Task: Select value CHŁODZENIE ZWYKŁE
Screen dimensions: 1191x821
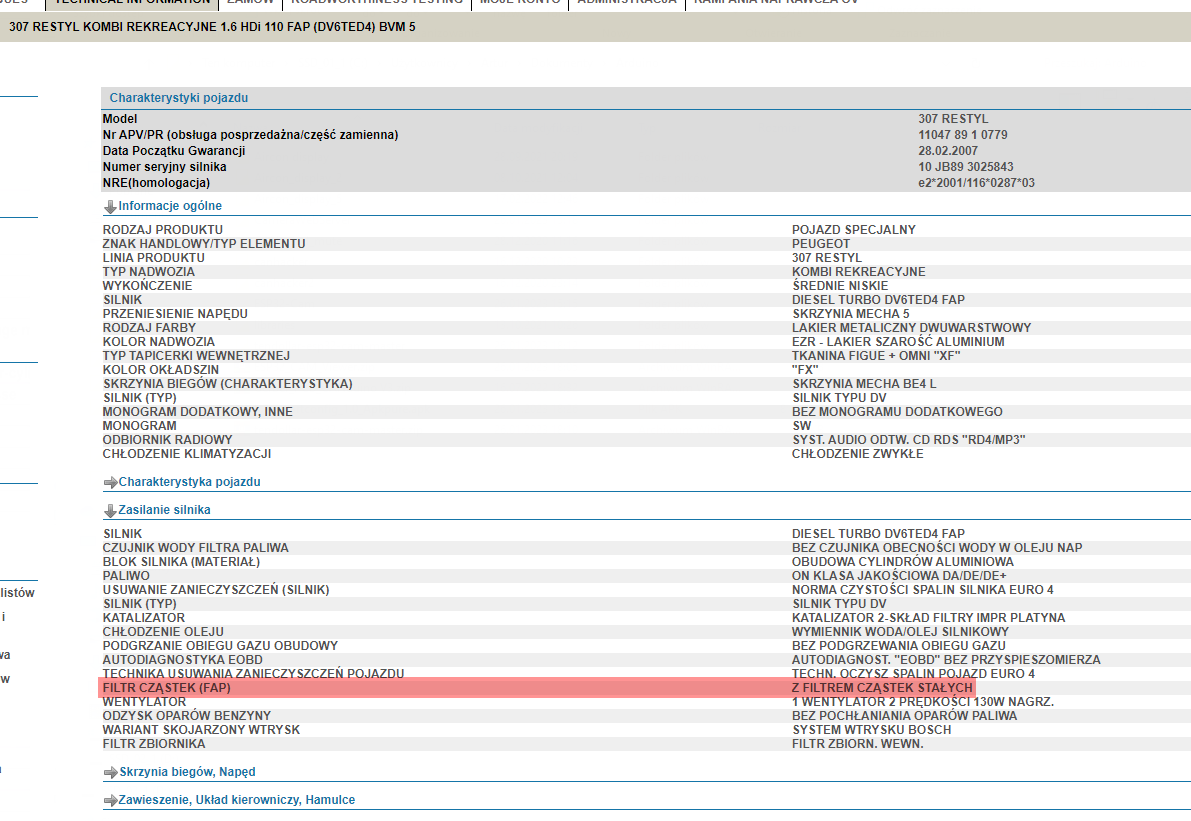Action: [x=858, y=454]
